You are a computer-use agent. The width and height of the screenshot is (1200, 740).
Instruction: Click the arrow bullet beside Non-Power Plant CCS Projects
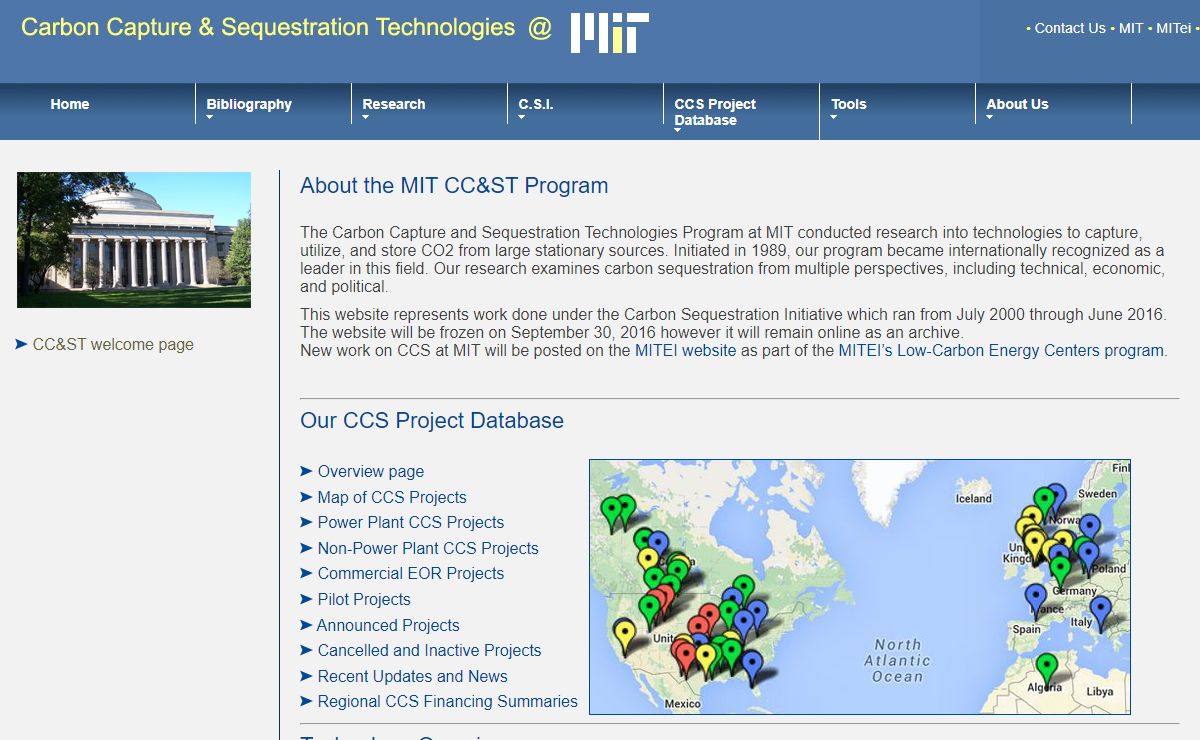[306, 548]
